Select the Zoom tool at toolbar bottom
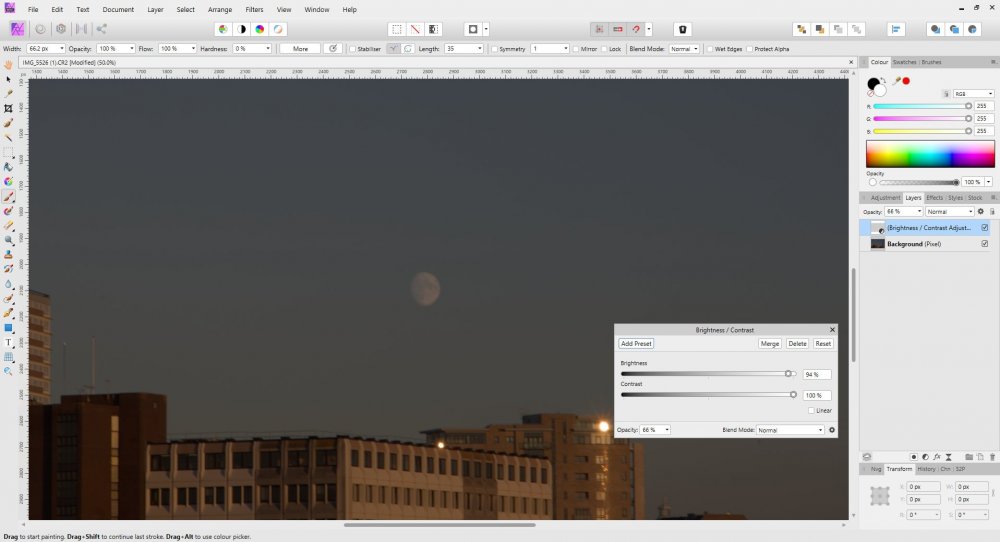1000x542 pixels. click(x=8, y=371)
